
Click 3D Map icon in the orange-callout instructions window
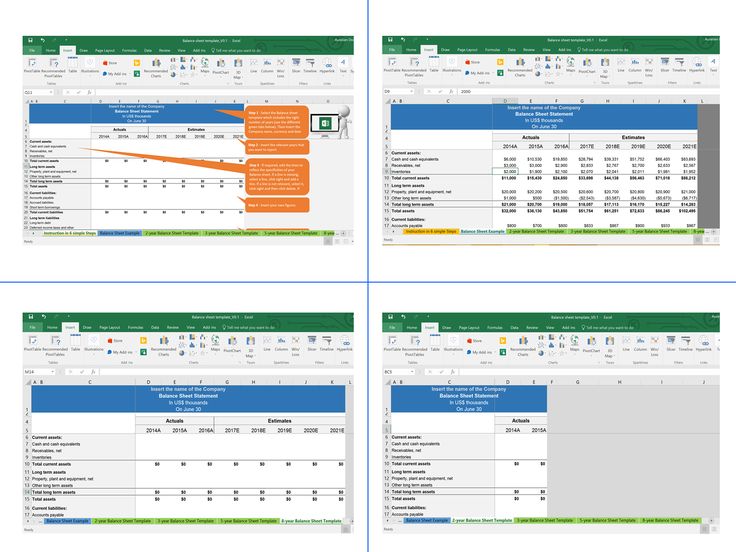(238, 68)
